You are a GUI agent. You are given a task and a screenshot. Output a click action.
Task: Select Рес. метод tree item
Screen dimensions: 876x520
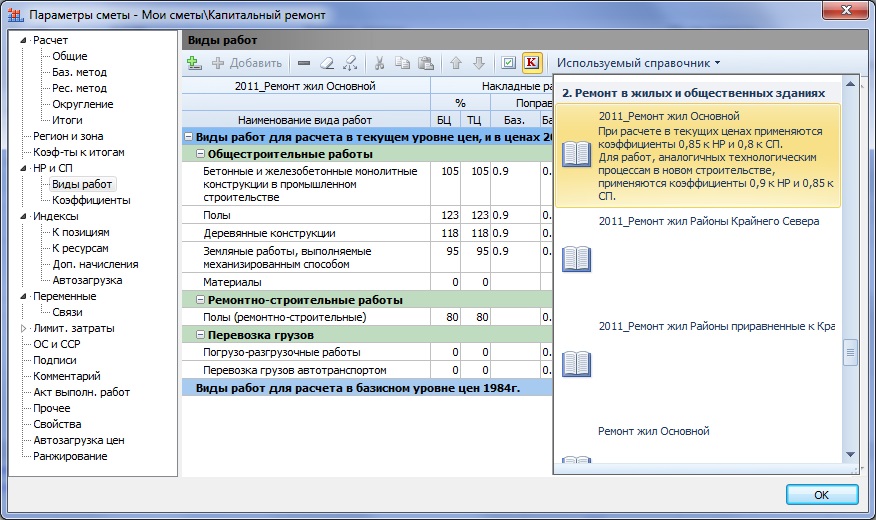click(x=79, y=88)
